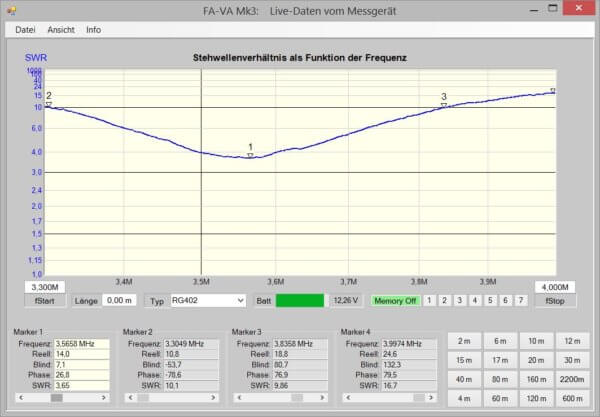600x417 pixels.
Task: Click the fStart button
Action: (45, 301)
